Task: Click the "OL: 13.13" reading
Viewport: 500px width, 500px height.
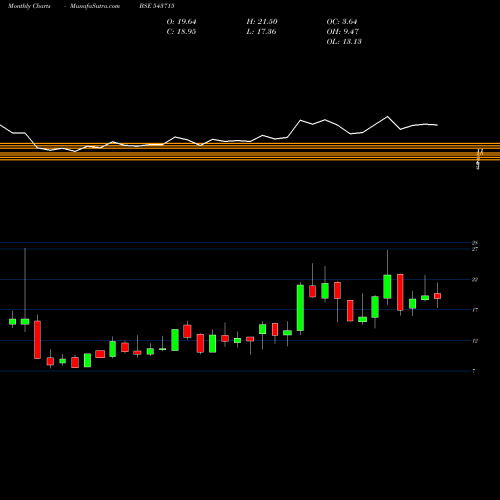Action: [344, 42]
